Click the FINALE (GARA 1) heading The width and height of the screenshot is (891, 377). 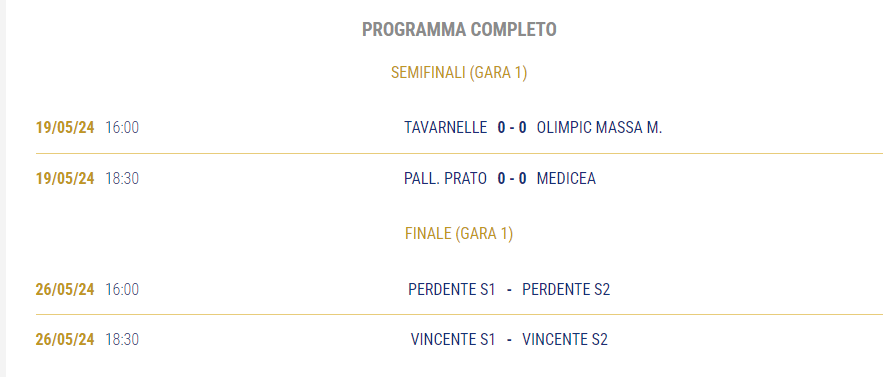[459, 234]
